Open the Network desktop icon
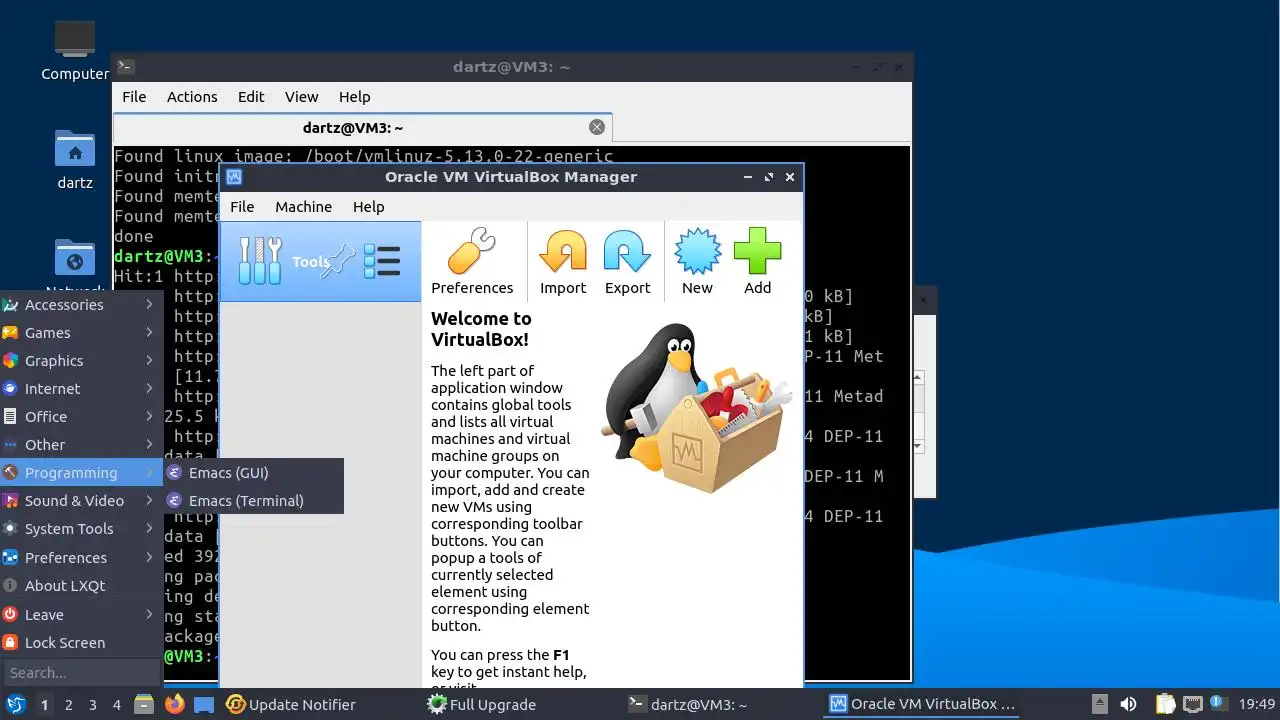This screenshot has height=720, width=1280. 75,263
